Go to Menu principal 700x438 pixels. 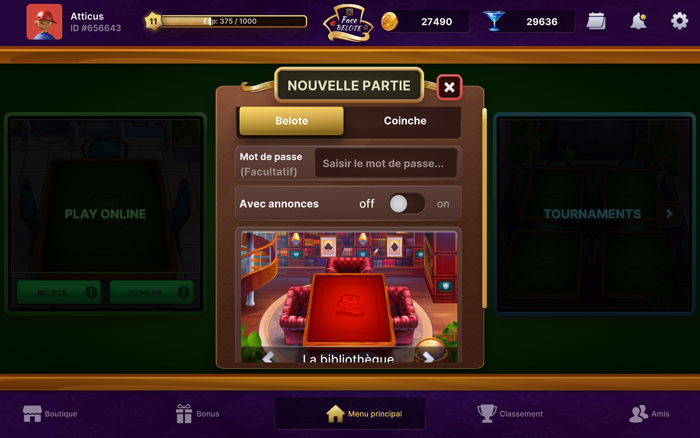(350, 414)
